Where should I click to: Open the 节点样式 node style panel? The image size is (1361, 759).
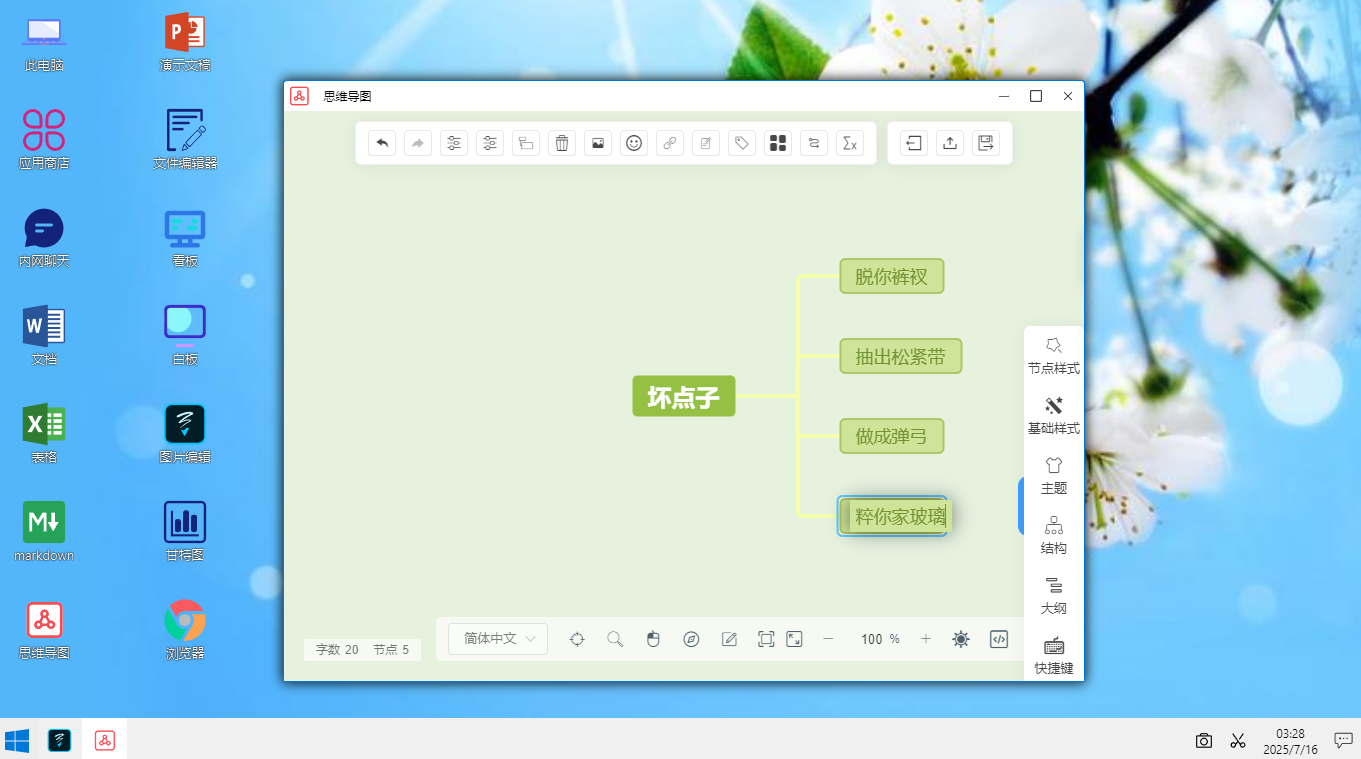pyautogui.click(x=1054, y=356)
